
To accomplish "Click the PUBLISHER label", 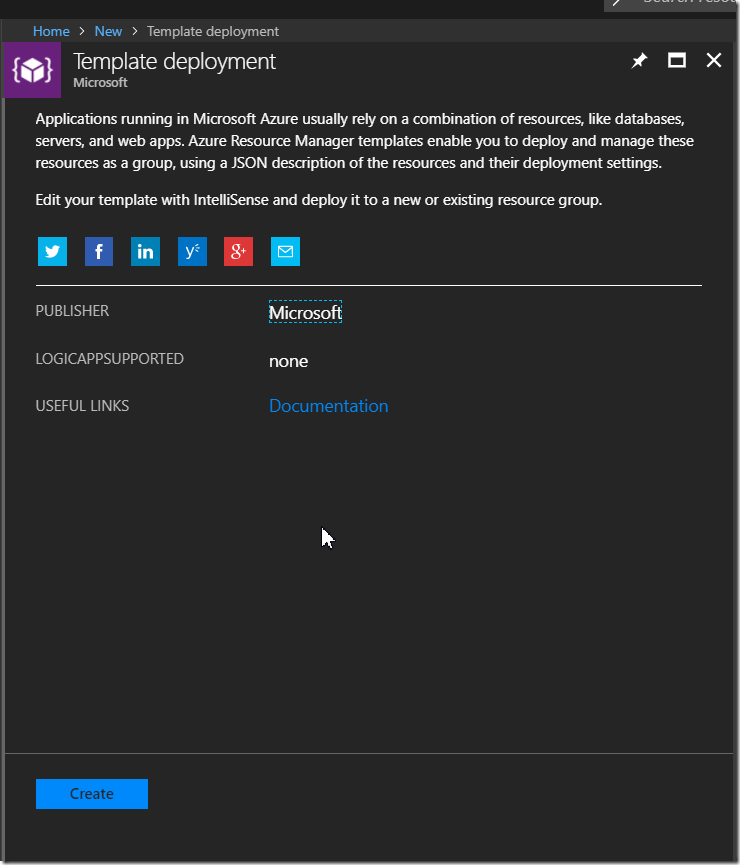I will [x=72, y=311].
